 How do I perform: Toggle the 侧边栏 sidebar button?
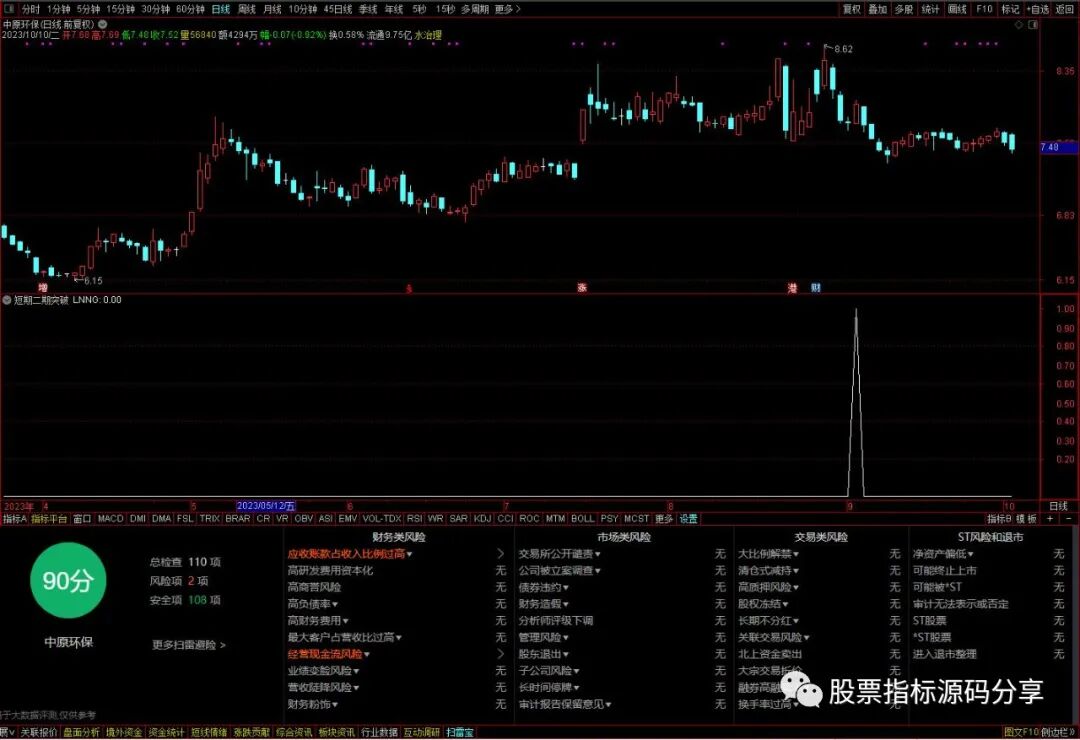[1057, 732]
